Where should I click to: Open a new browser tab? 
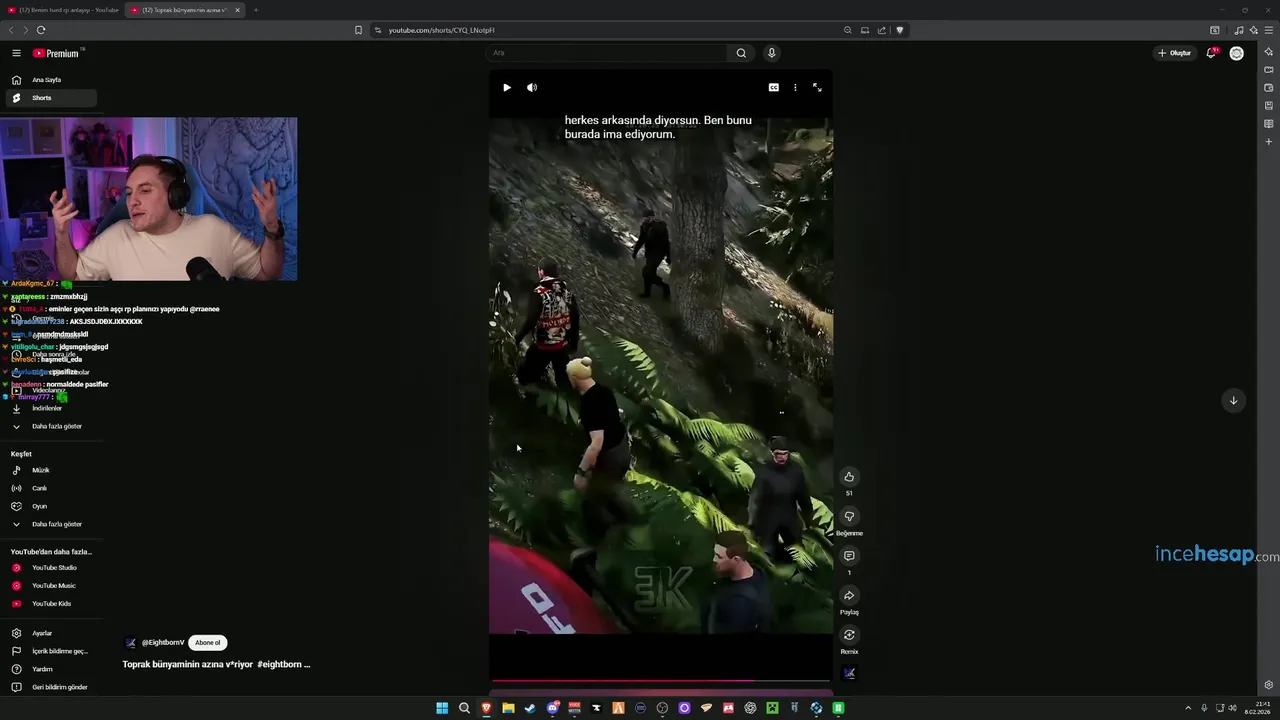point(255,10)
